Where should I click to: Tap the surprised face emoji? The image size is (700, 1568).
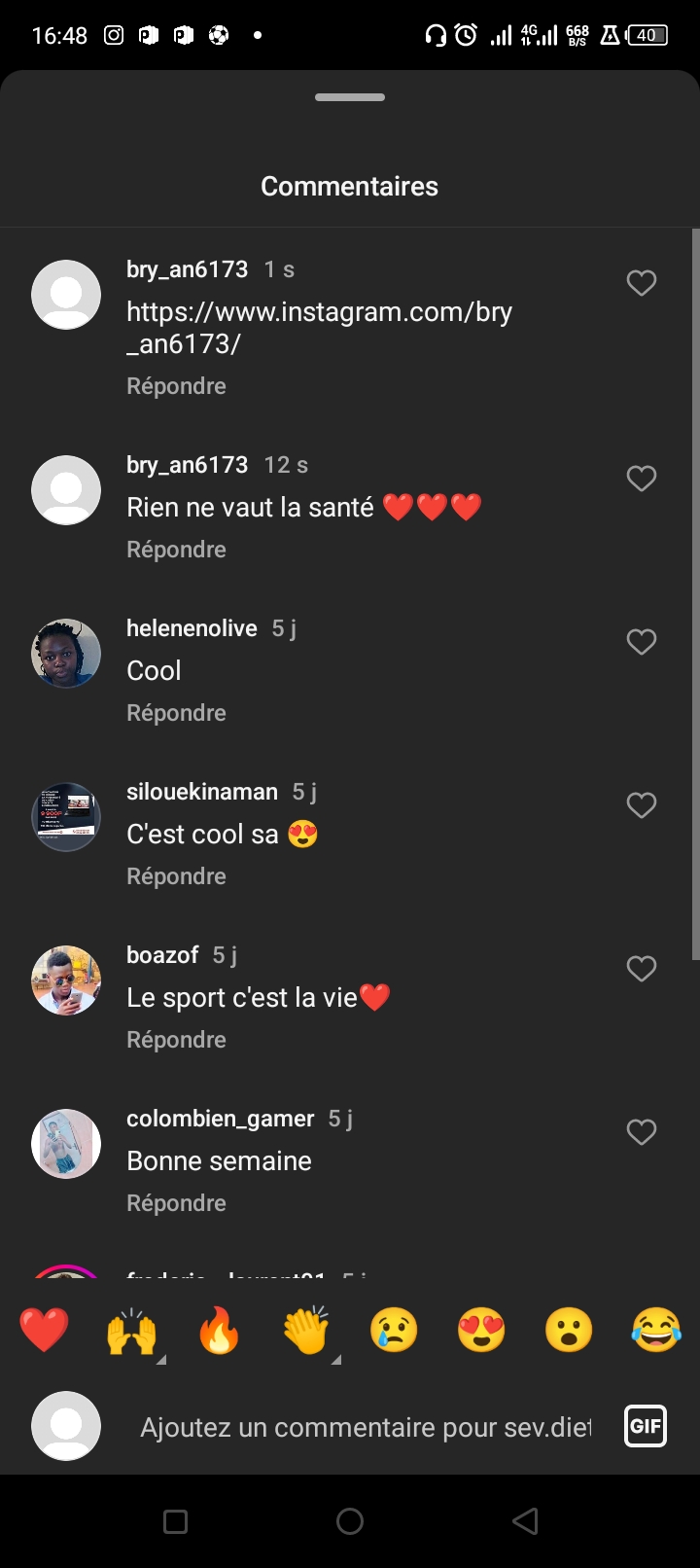click(x=569, y=1331)
